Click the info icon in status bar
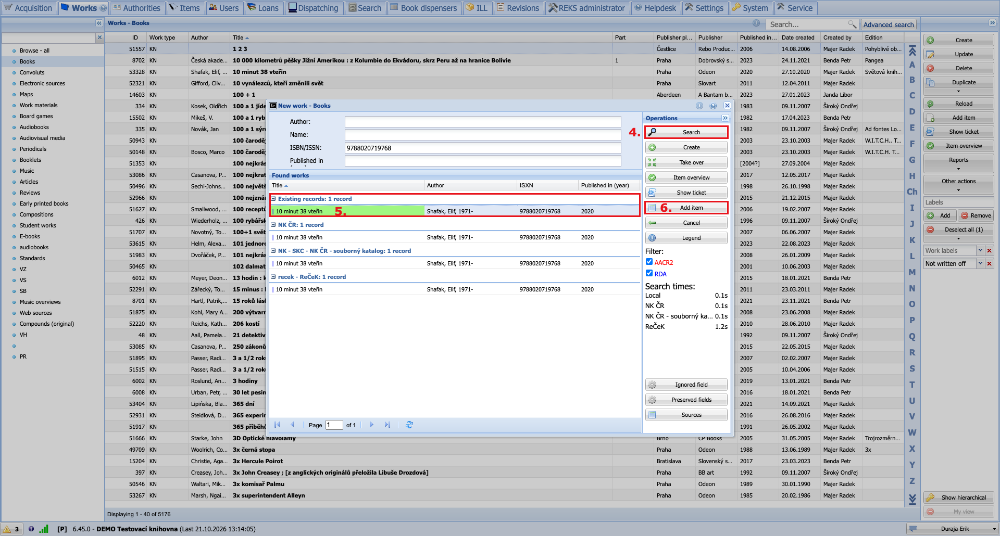 (x=31, y=529)
